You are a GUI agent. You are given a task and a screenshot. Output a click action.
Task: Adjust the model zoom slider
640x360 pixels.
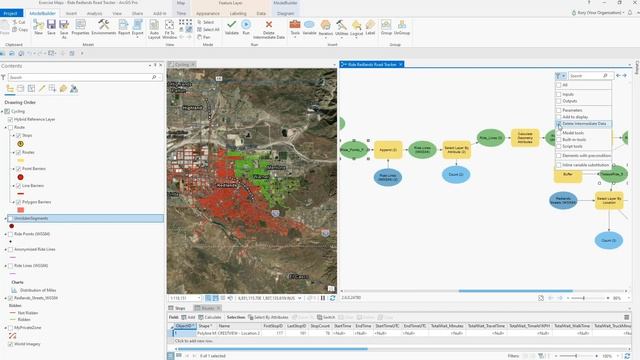coord(584,298)
